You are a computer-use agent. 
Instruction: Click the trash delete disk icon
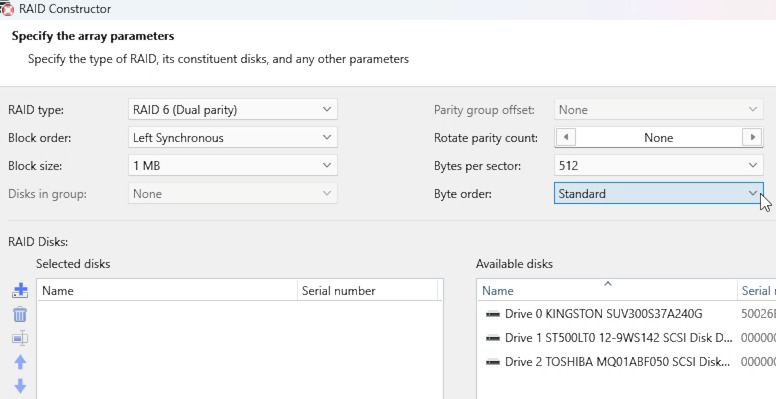[x=20, y=314]
